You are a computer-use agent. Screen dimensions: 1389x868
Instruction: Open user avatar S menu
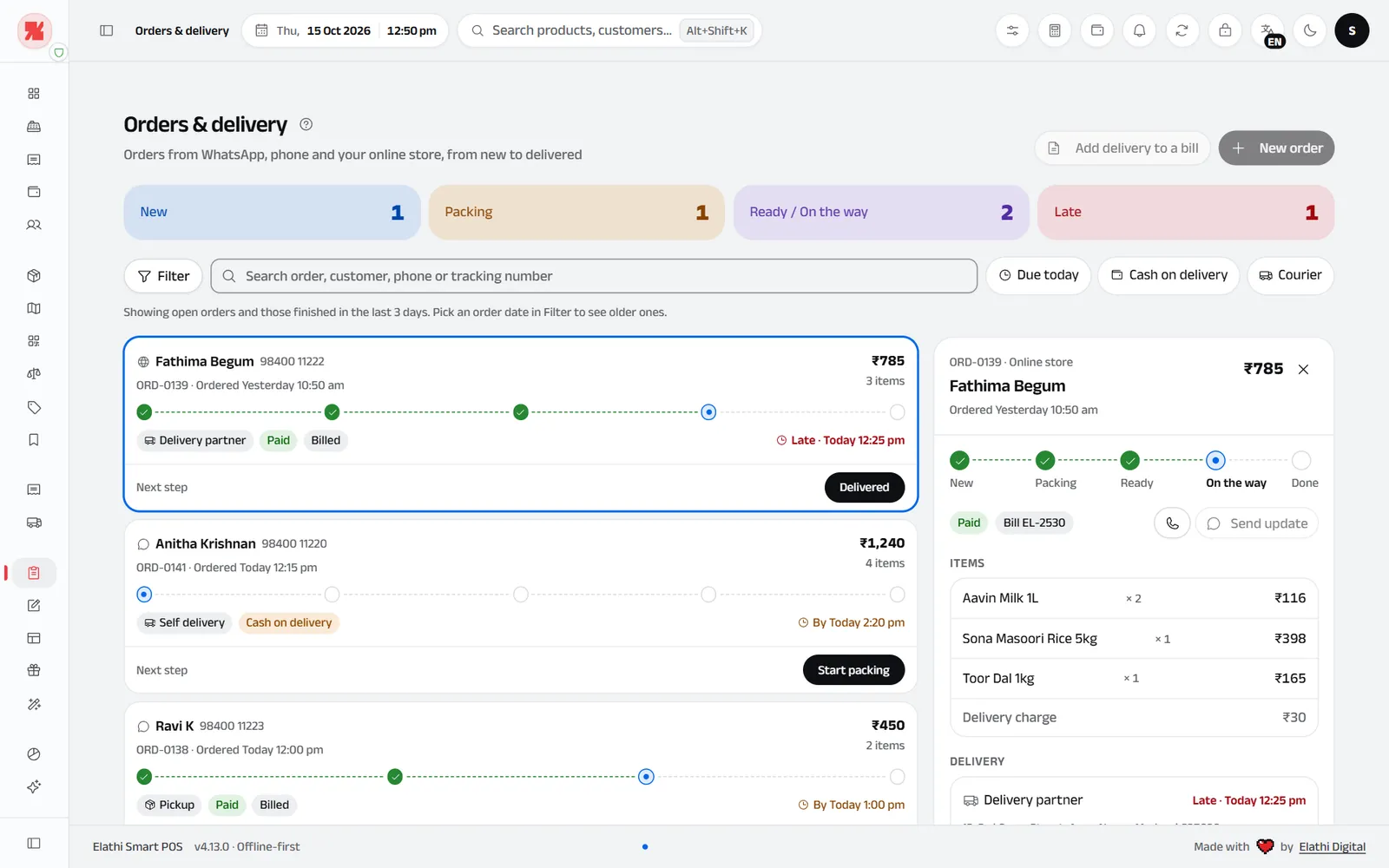pyautogui.click(x=1352, y=30)
